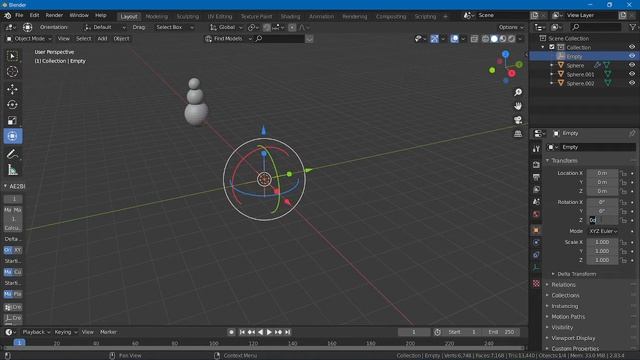Click the current frame number field
The height and width of the screenshot is (360, 640).
(413, 332)
